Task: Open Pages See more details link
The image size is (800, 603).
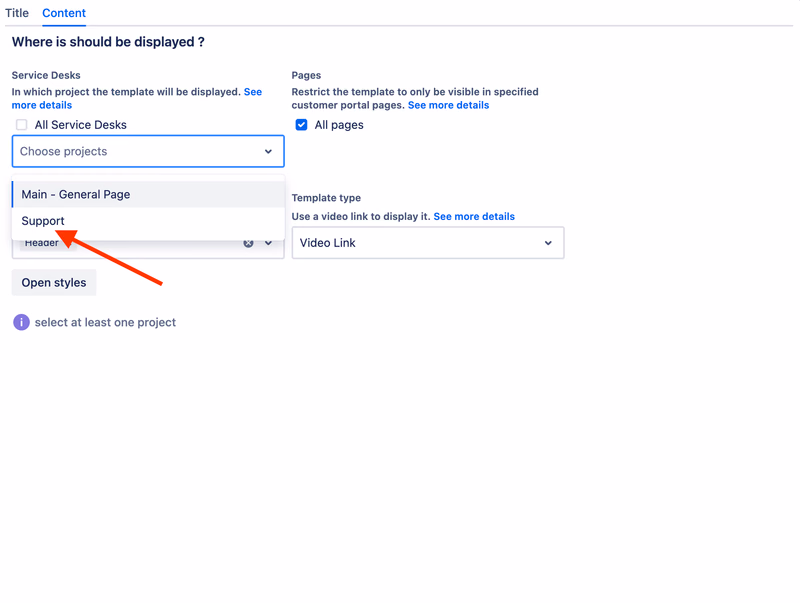Action: (448, 105)
